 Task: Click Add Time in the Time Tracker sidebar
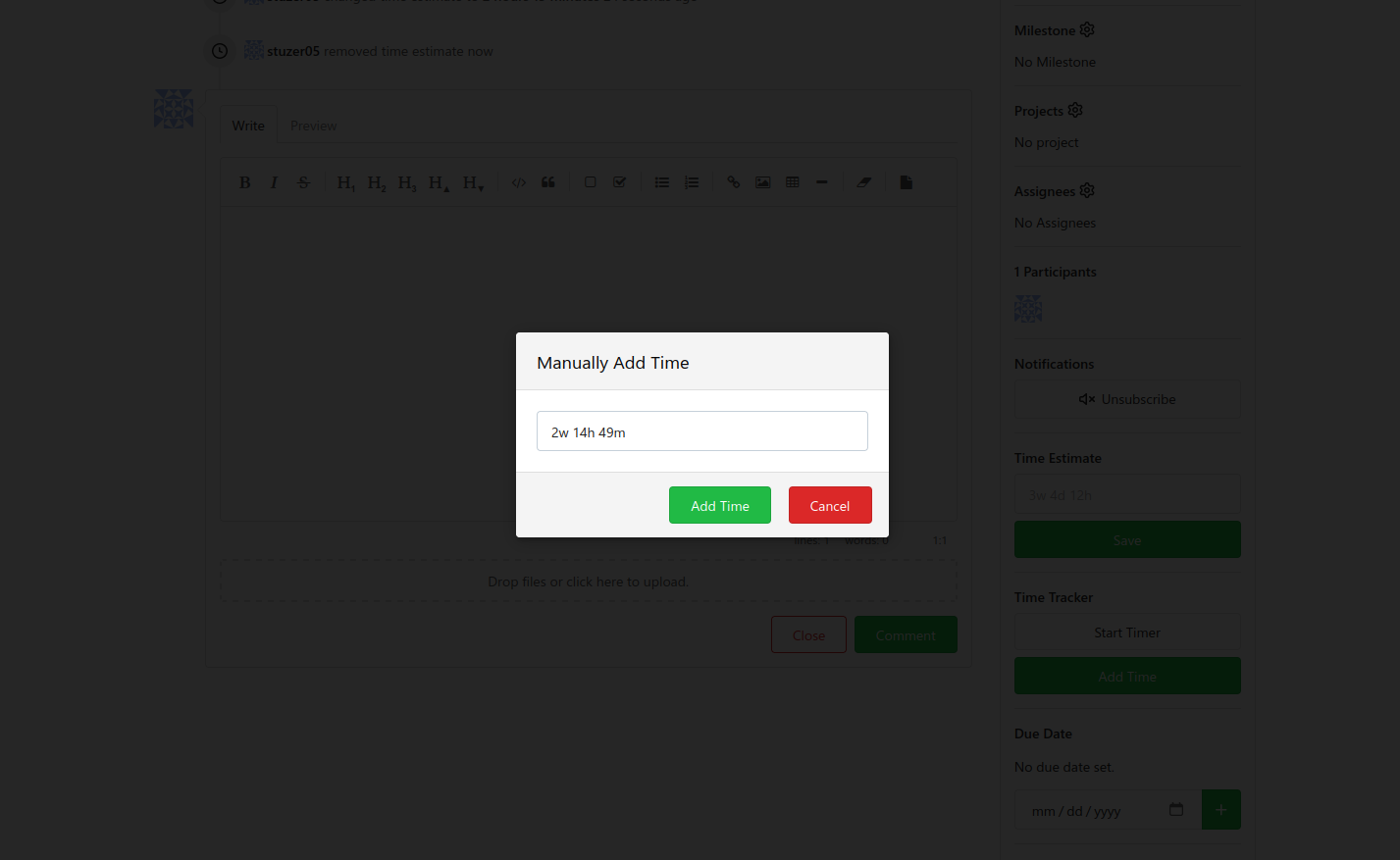(1127, 676)
